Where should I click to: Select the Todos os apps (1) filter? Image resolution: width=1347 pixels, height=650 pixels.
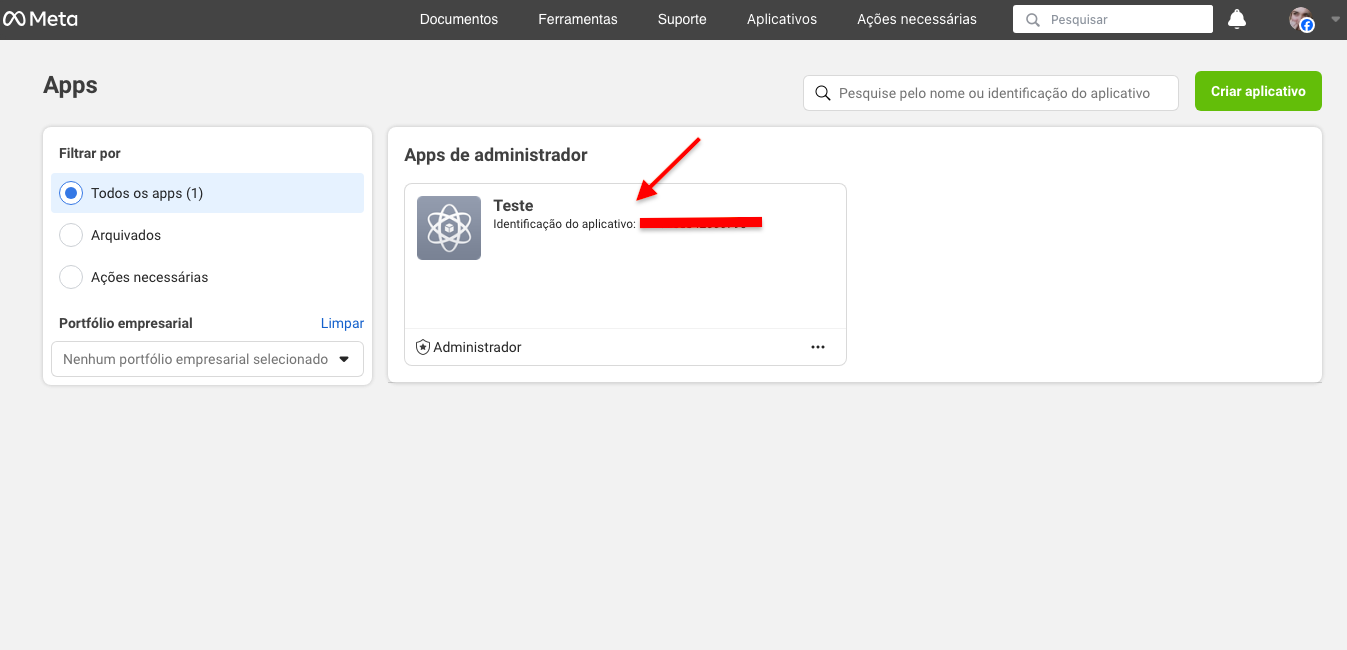pos(207,193)
